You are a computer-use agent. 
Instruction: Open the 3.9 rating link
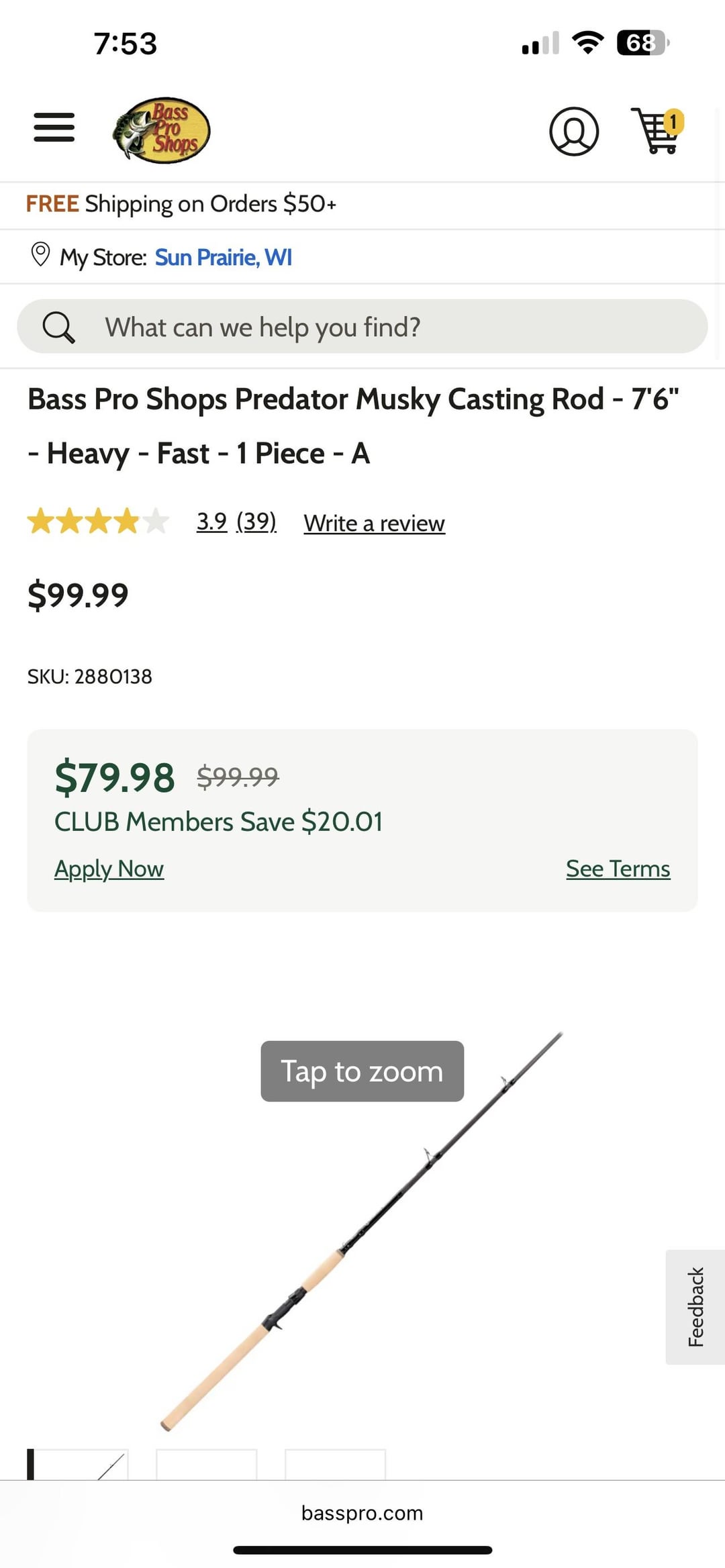click(211, 522)
